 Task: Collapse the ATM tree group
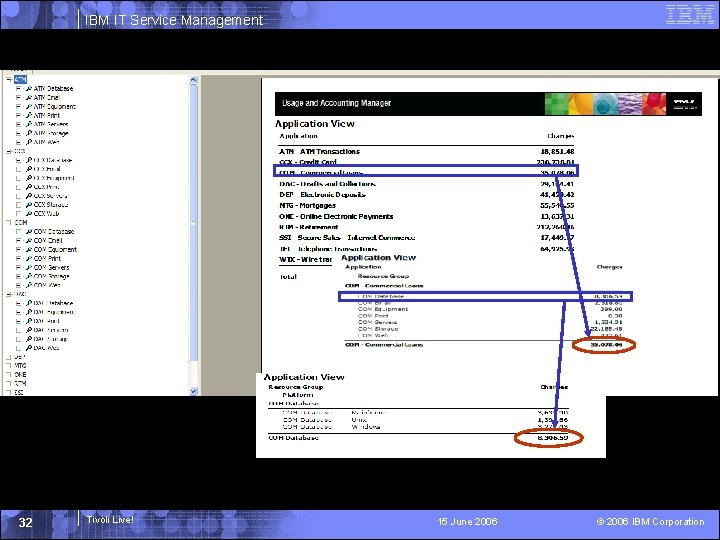pos(9,79)
